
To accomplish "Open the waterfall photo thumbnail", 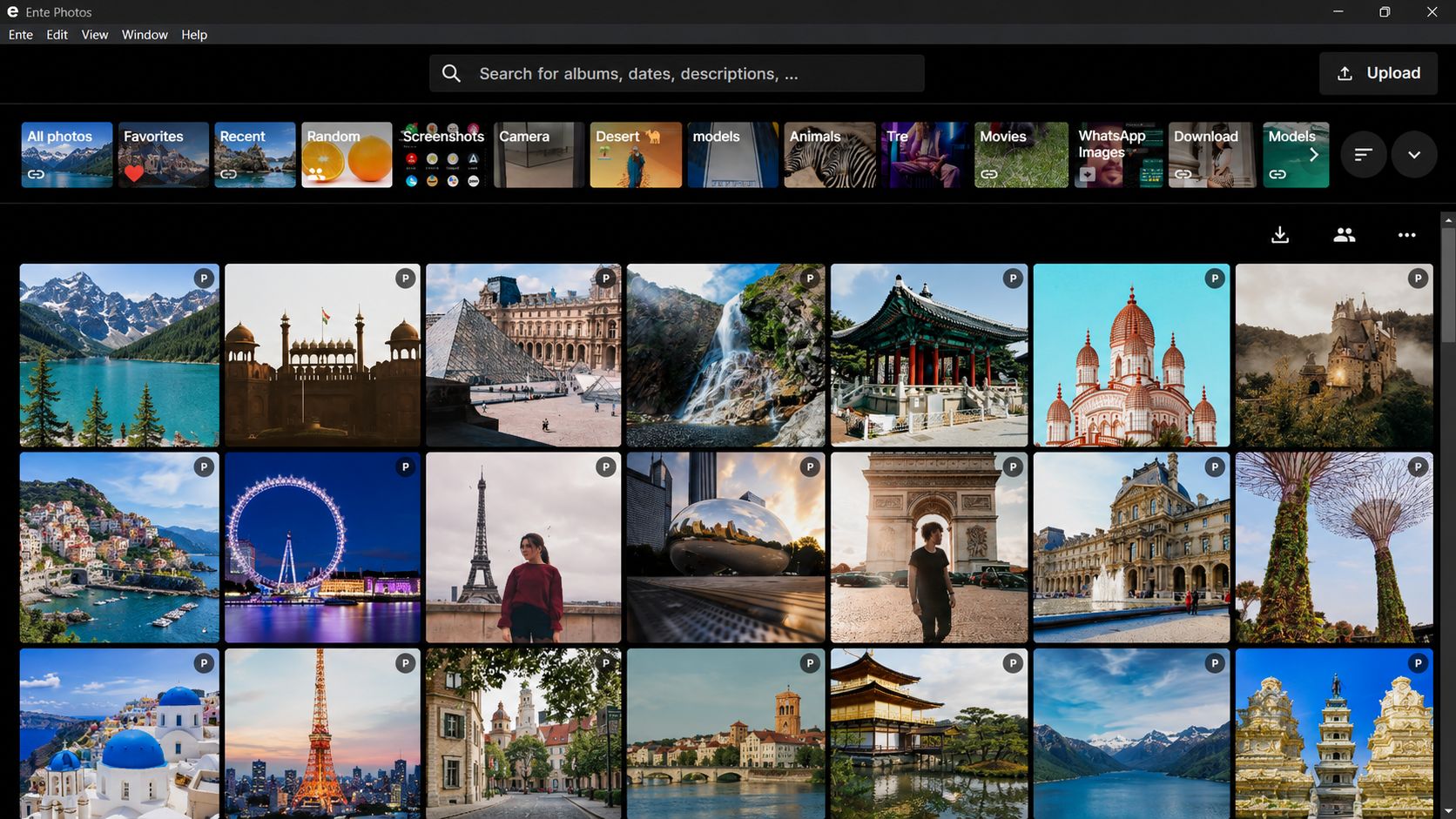I will click(725, 355).
